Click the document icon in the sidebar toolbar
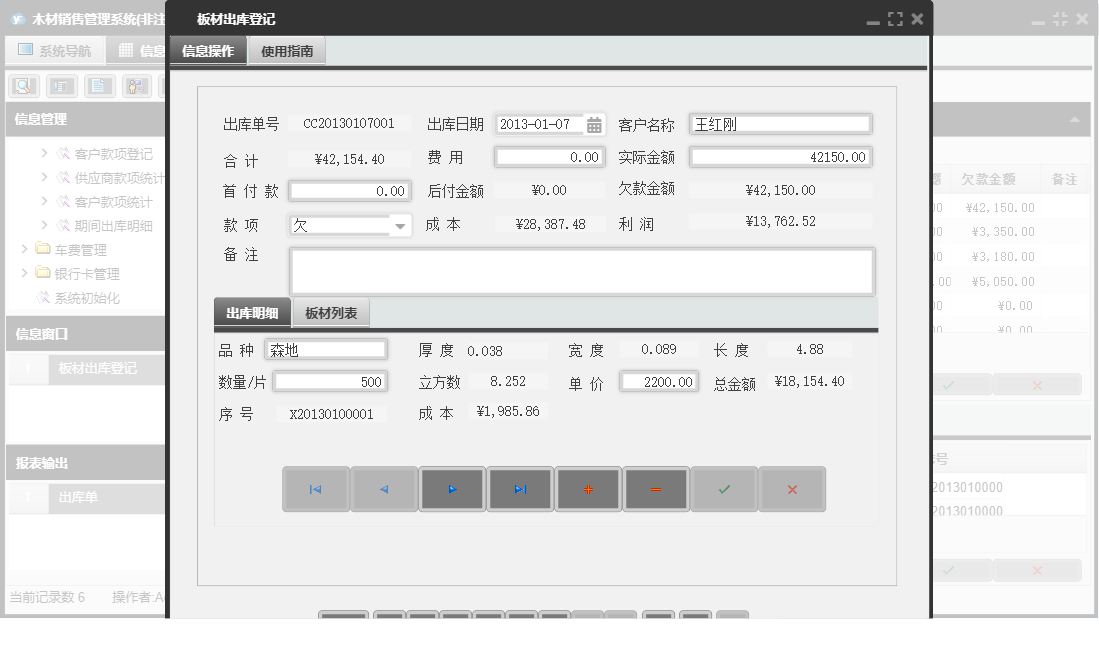This screenshot has height=655, width=1099. point(99,85)
